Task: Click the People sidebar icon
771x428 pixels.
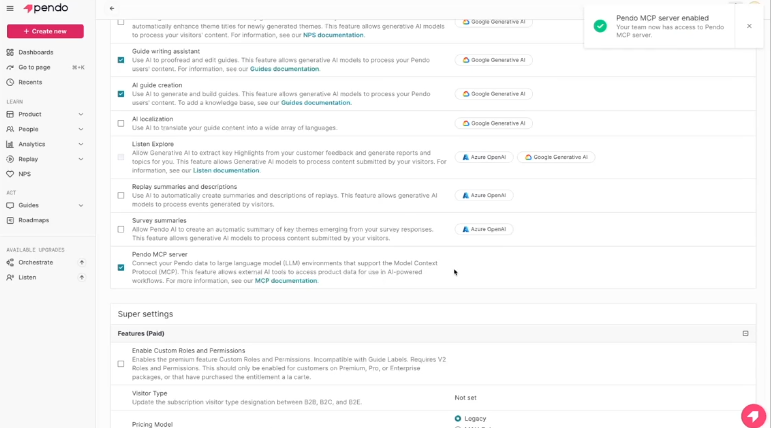Action: [x=10, y=129]
